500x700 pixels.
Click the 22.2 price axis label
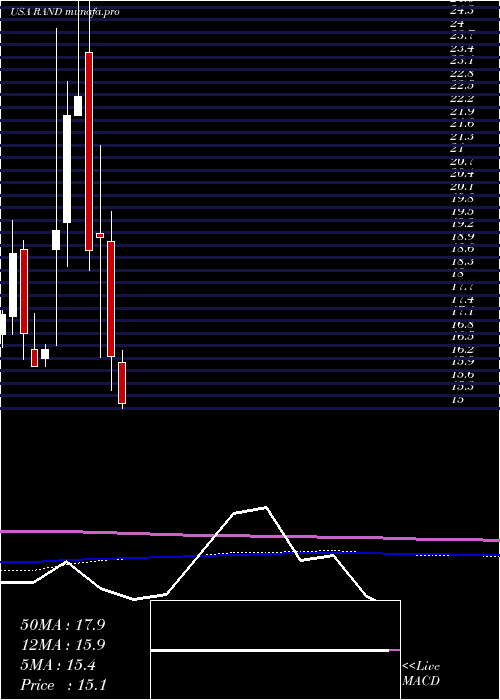pyautogui.click(x=463, y=99)
